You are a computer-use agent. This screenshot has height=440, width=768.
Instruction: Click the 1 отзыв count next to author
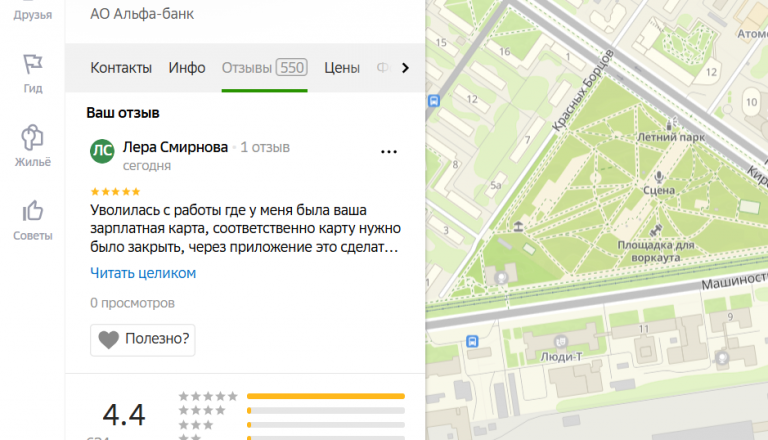(265, 147)
